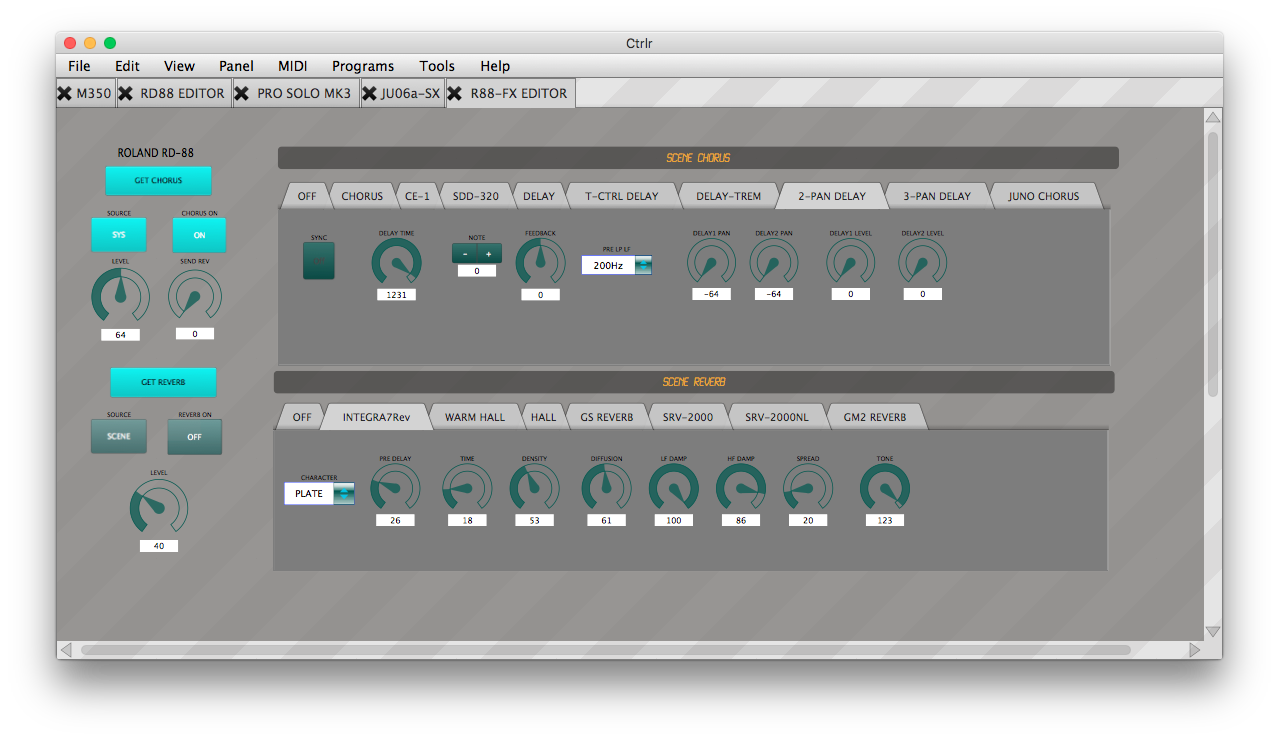This screenshot has height=740, width=1279.
Task: Open the MIDI menu
Action: (293, 66)
